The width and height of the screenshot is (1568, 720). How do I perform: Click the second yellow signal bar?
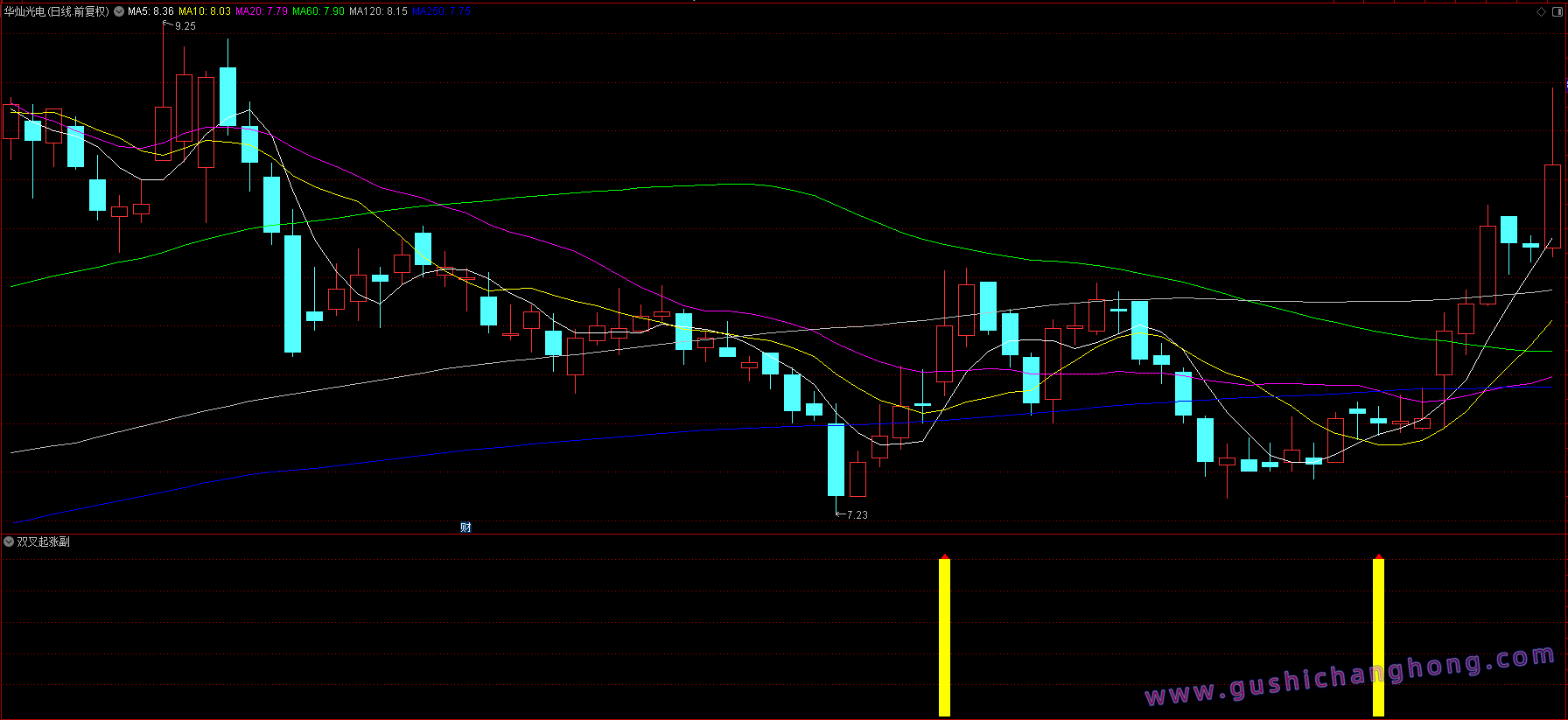coord(1378,637)
